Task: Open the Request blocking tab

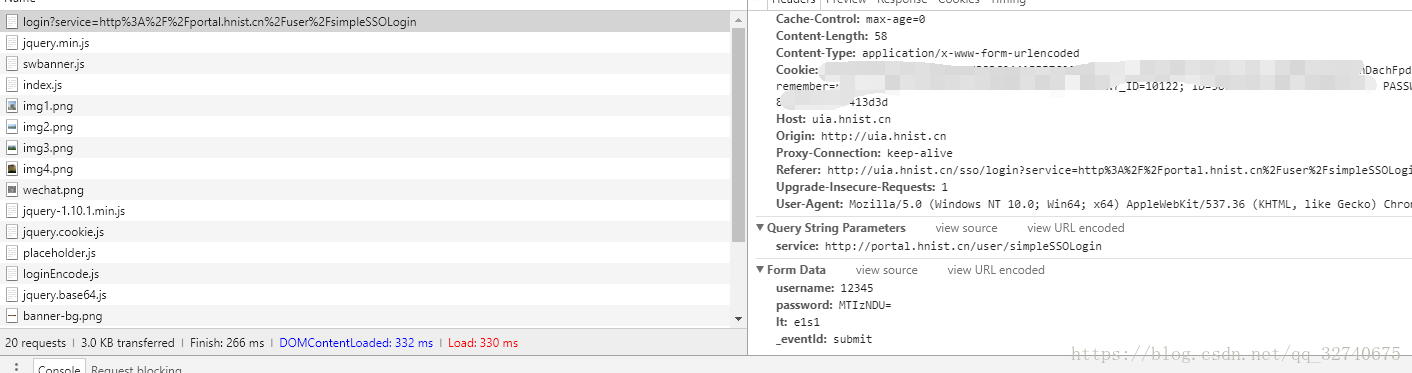Action: coord(136,369)
